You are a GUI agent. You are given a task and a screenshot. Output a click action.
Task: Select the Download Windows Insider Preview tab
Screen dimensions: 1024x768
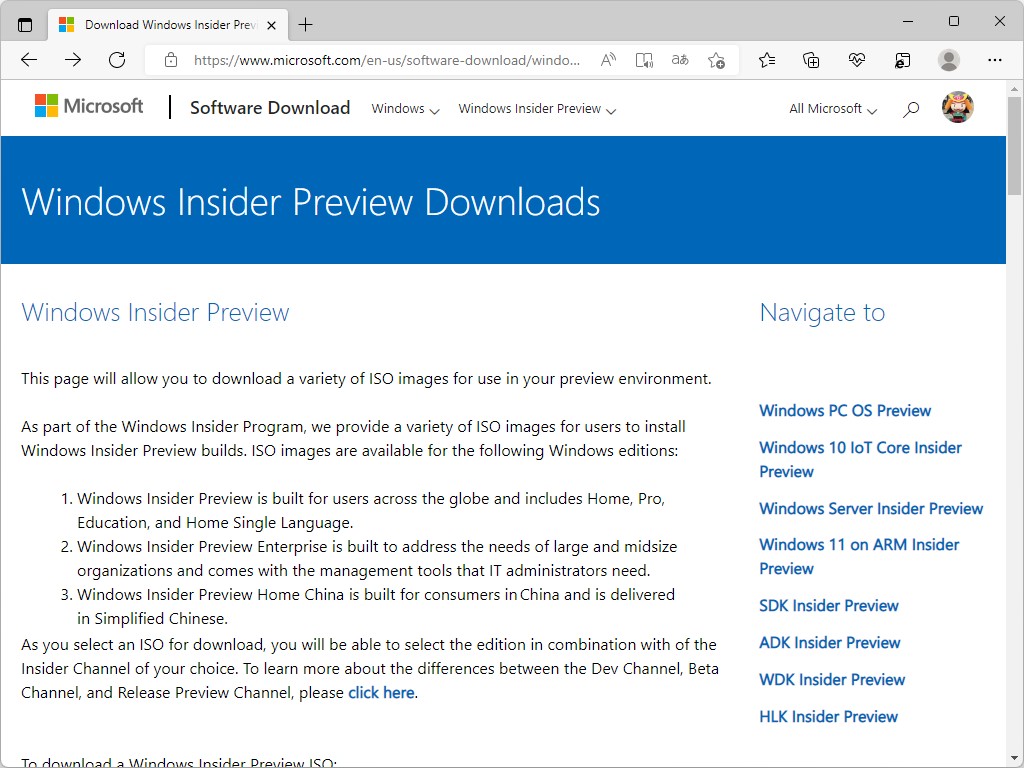pos(168,25)
